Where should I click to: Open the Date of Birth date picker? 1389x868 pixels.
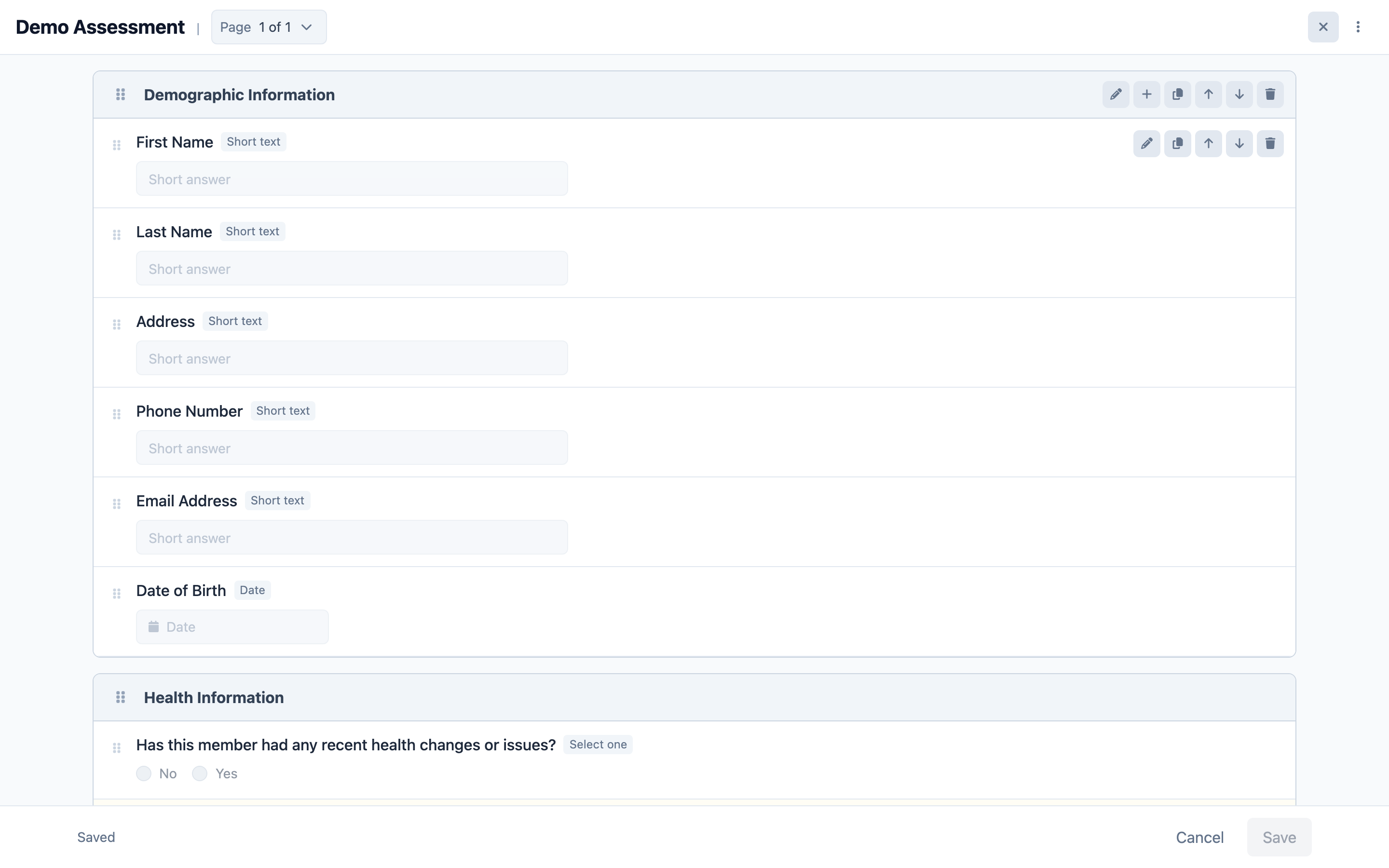pyautogui.click(x=232, y=627)
